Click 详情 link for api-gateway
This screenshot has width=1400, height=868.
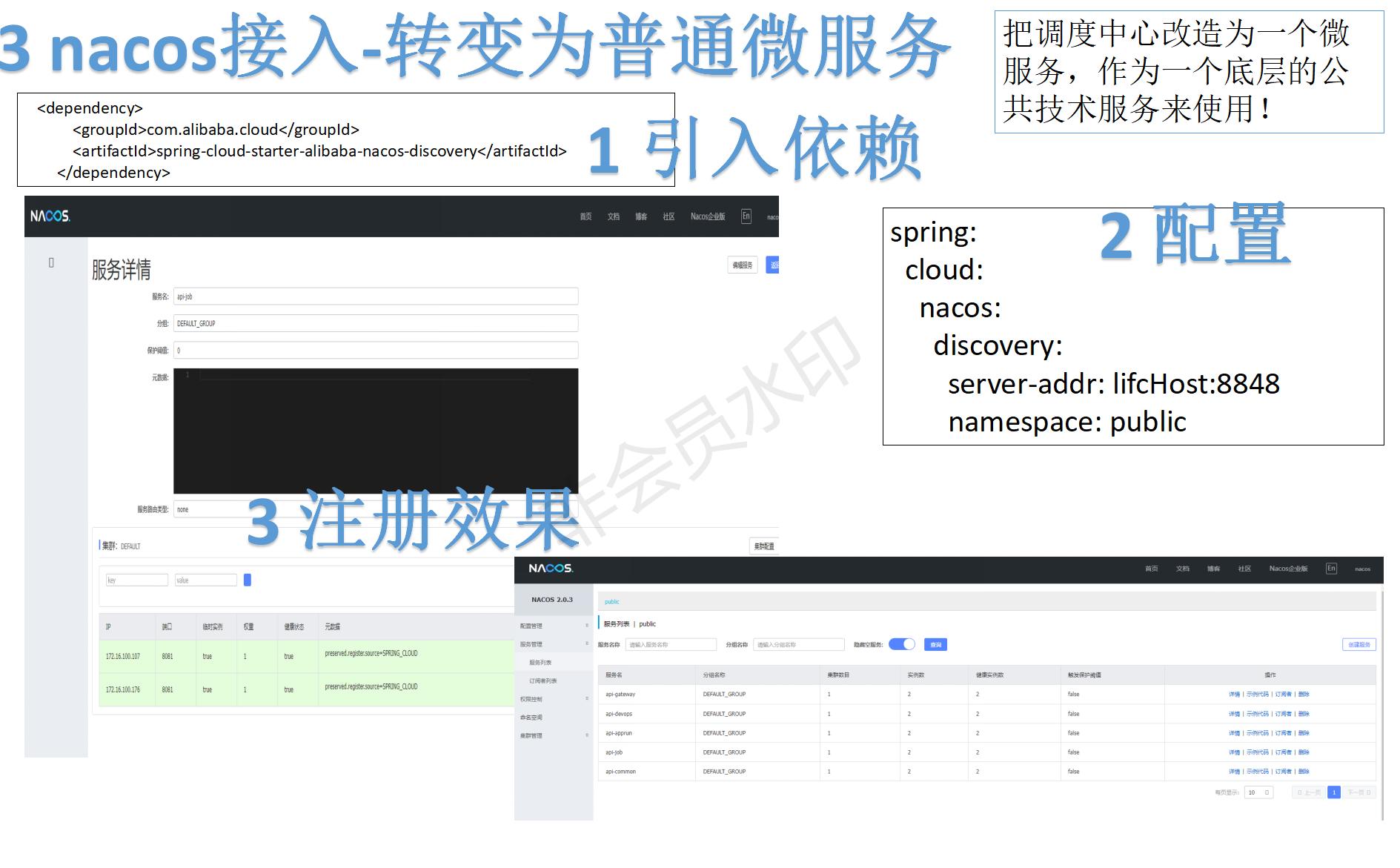point(1234,695)
